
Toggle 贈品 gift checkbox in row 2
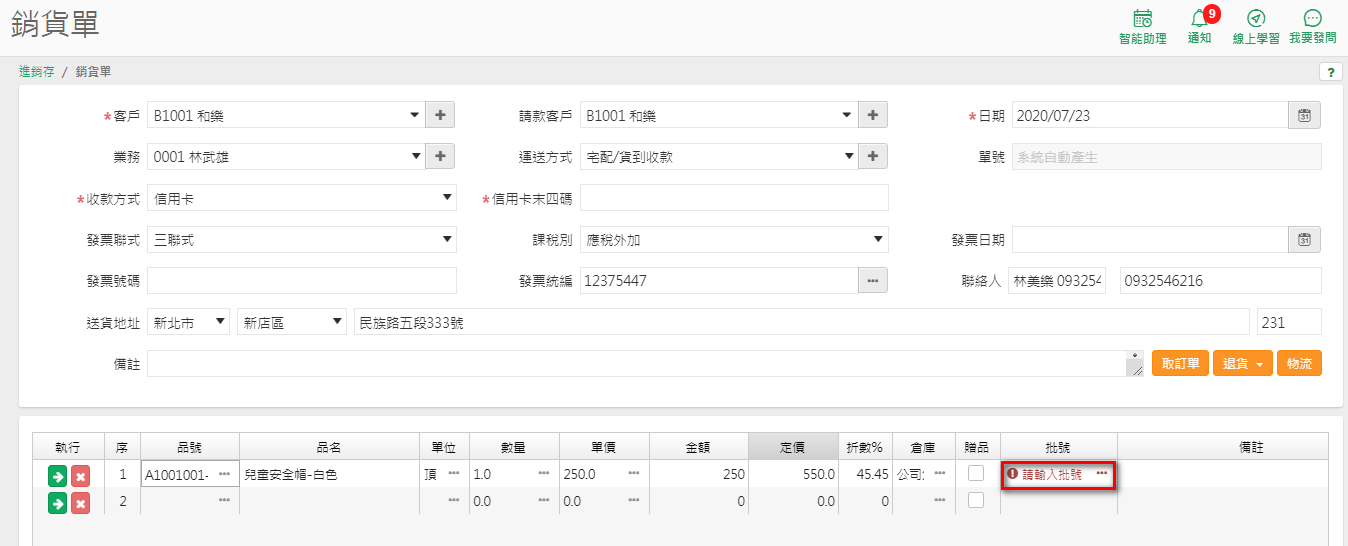tap(976, 499)
